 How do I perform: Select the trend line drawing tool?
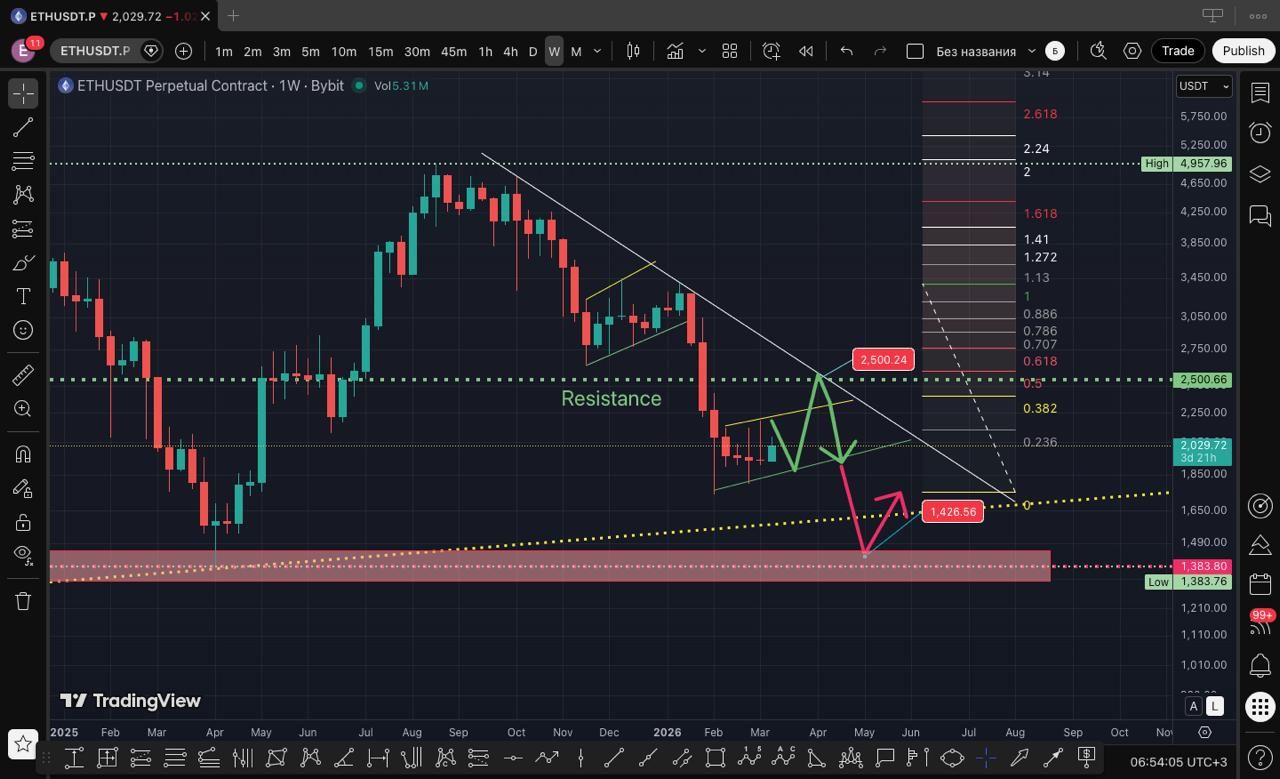pyautogui.click(x=22, y=127)
